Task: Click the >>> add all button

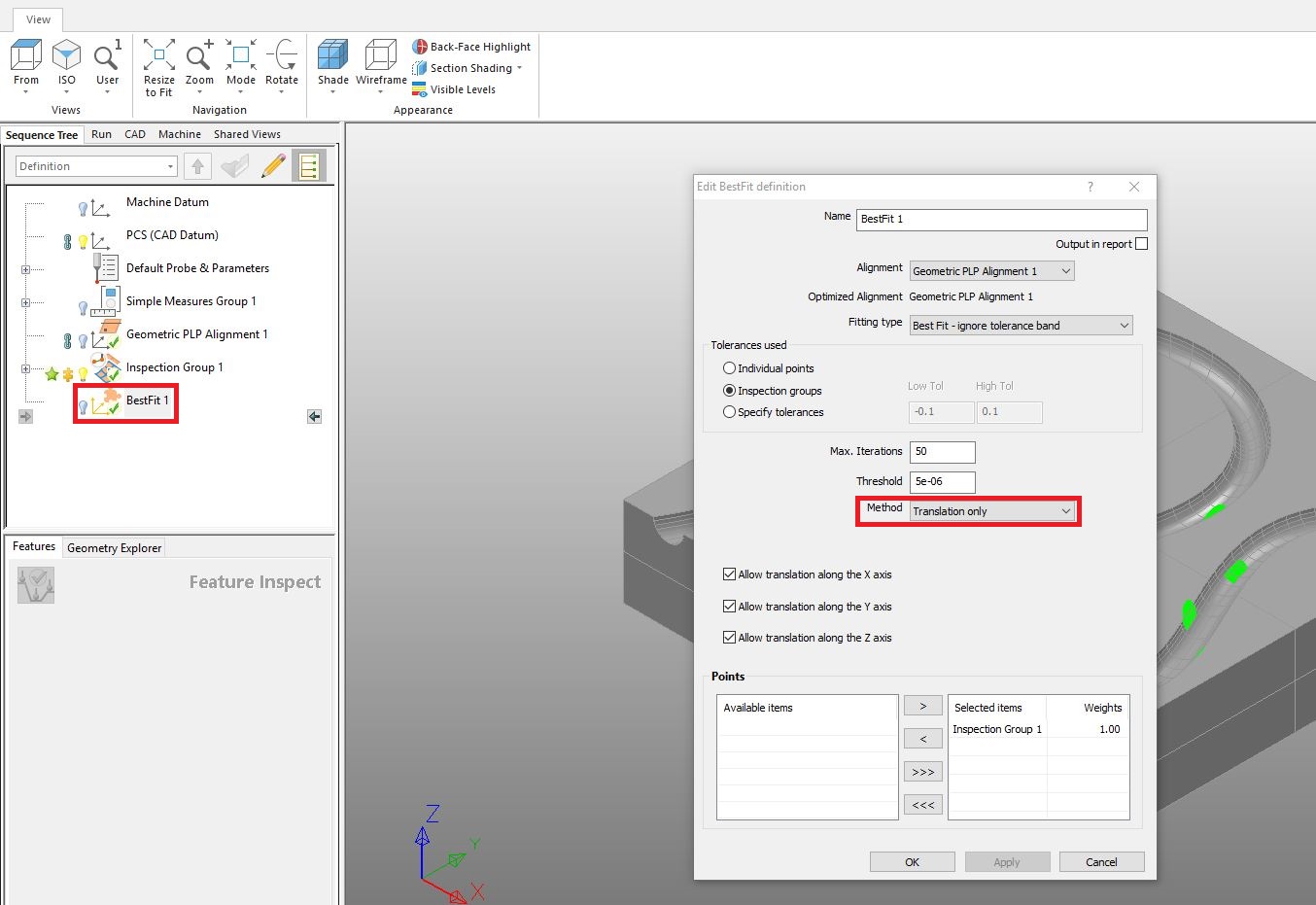Action: click(923, 772)
